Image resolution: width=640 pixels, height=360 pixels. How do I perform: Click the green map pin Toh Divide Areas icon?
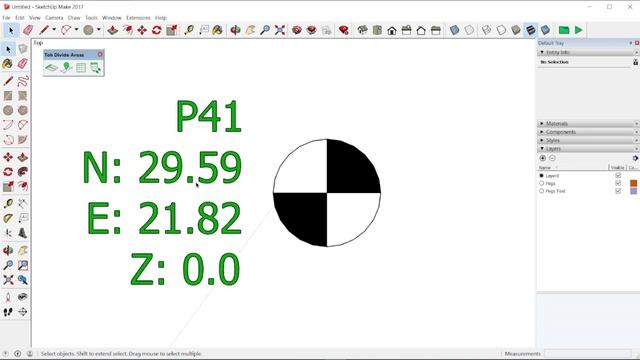[66, 67]
